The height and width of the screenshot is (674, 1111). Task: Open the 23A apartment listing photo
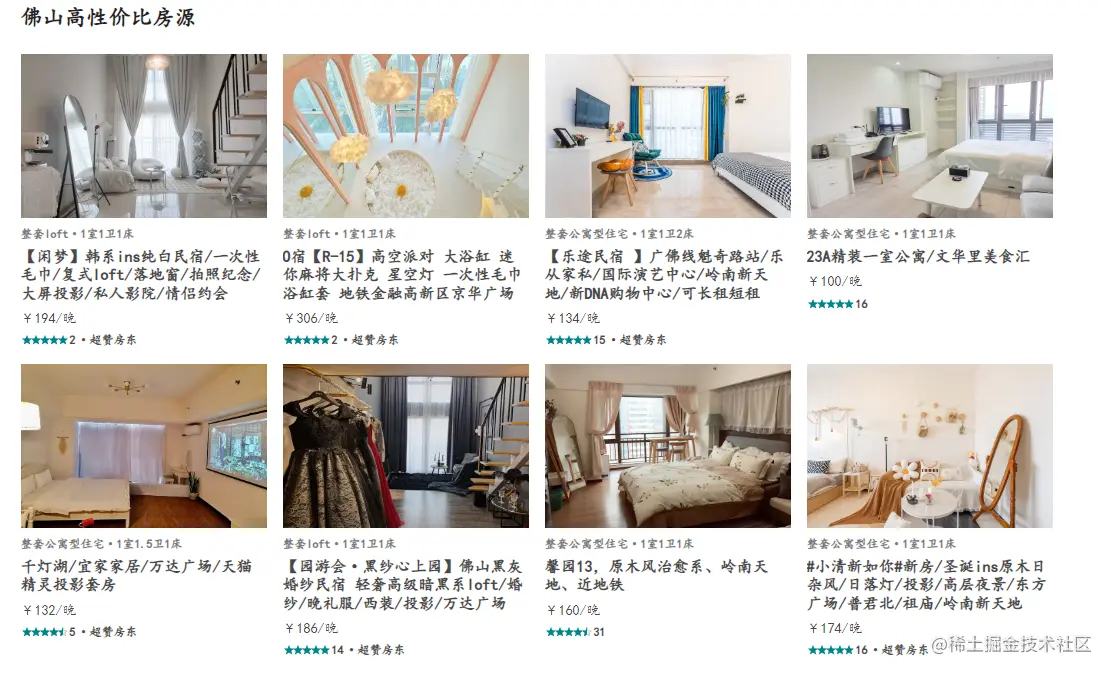point(930,136)
